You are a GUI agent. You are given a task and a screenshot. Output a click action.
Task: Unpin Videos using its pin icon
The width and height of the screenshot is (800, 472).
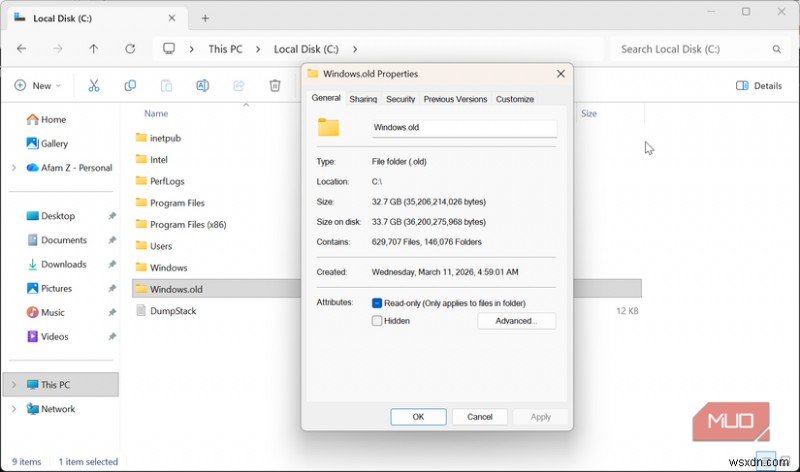[112, 336]
